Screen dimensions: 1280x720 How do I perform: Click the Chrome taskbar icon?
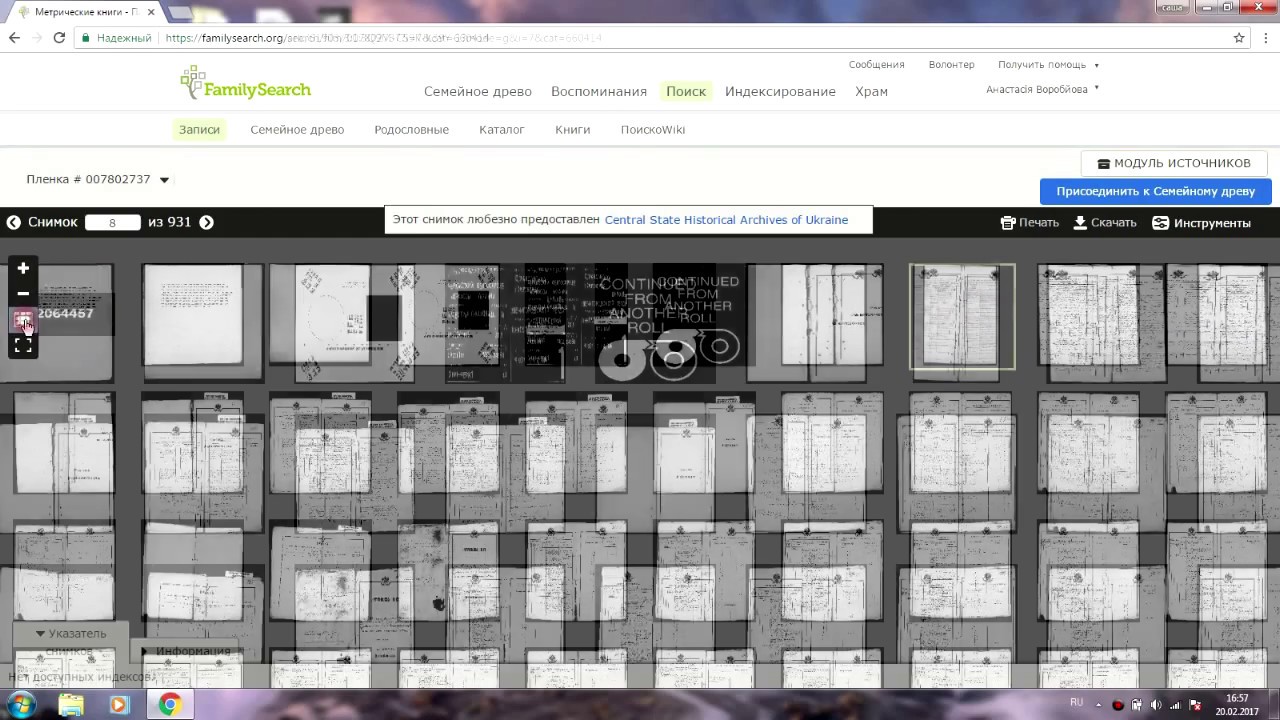(x=169, y=705)
